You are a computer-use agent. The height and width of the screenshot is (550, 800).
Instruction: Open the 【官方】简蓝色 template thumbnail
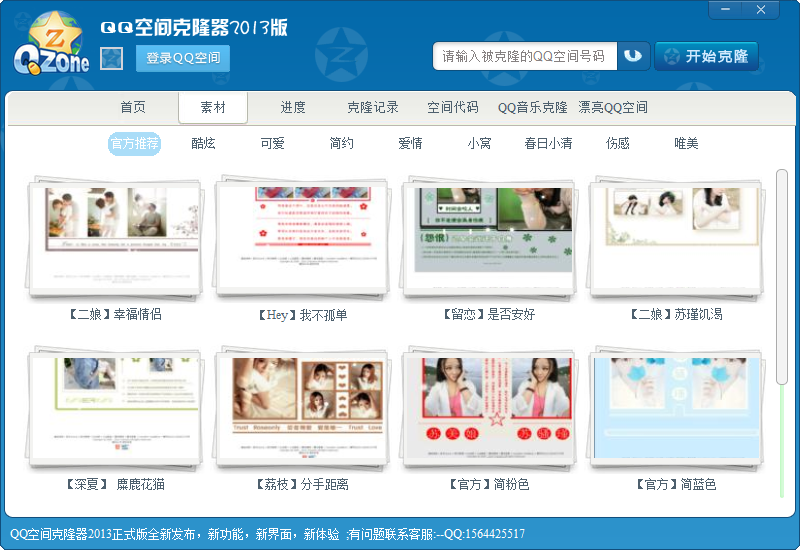(676, 408)
